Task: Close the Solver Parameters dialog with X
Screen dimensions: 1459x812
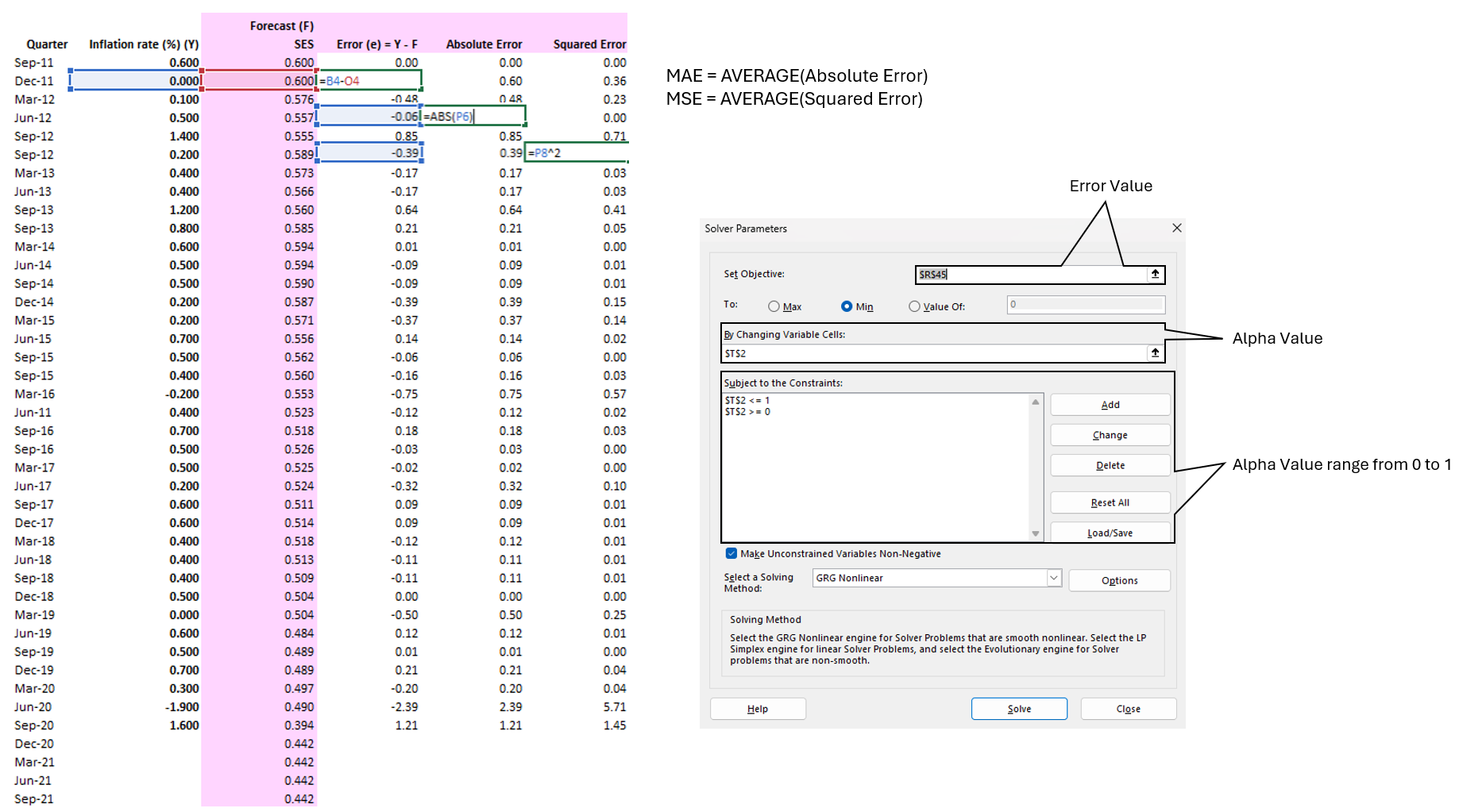Action: 1177,228
